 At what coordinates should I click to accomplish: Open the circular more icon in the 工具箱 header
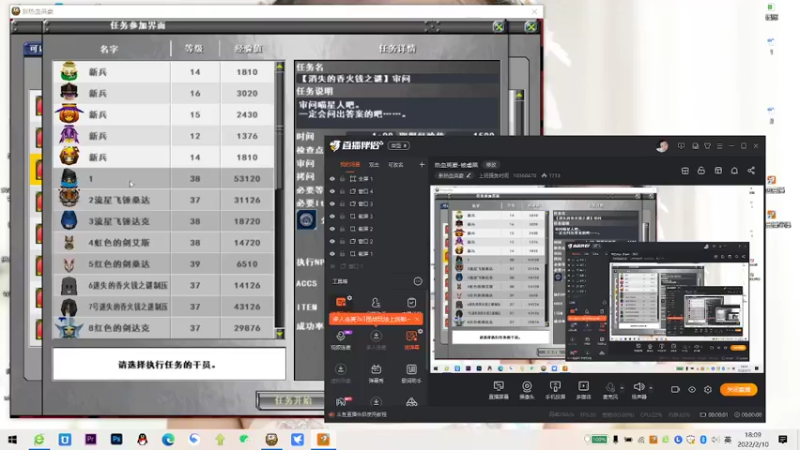(x=418, y=281)
